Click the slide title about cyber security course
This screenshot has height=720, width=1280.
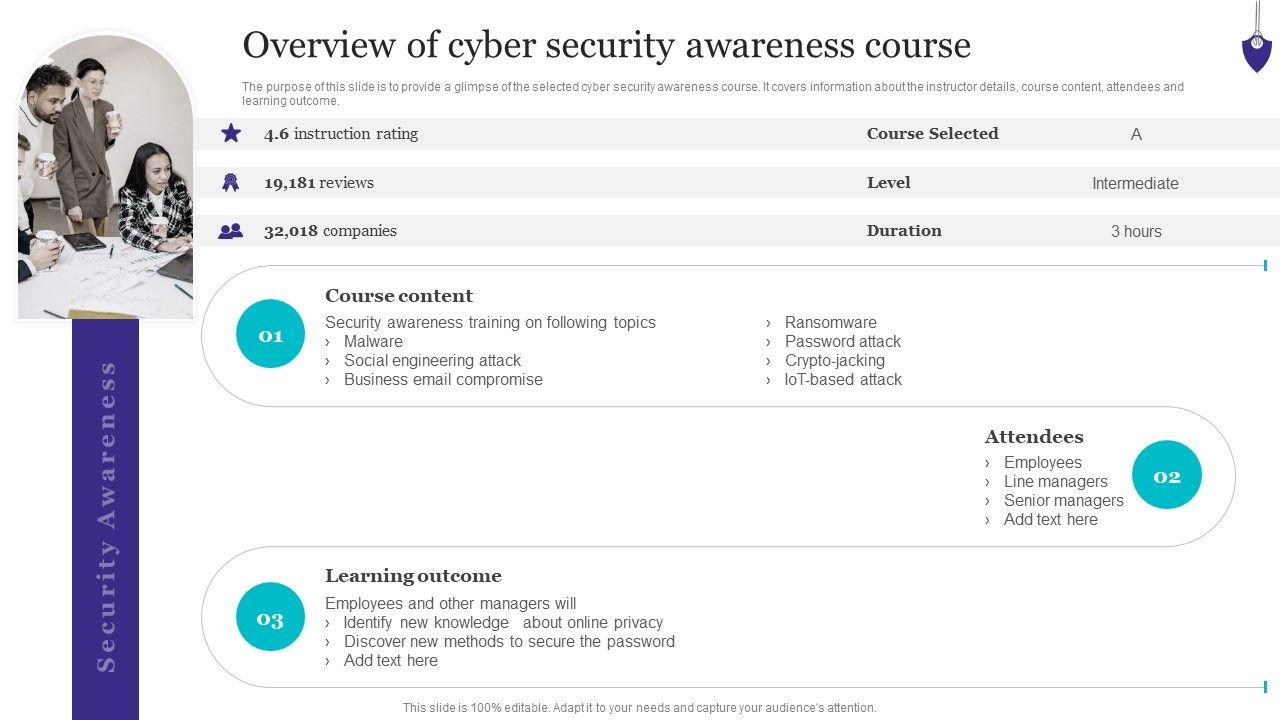(606, 45)
